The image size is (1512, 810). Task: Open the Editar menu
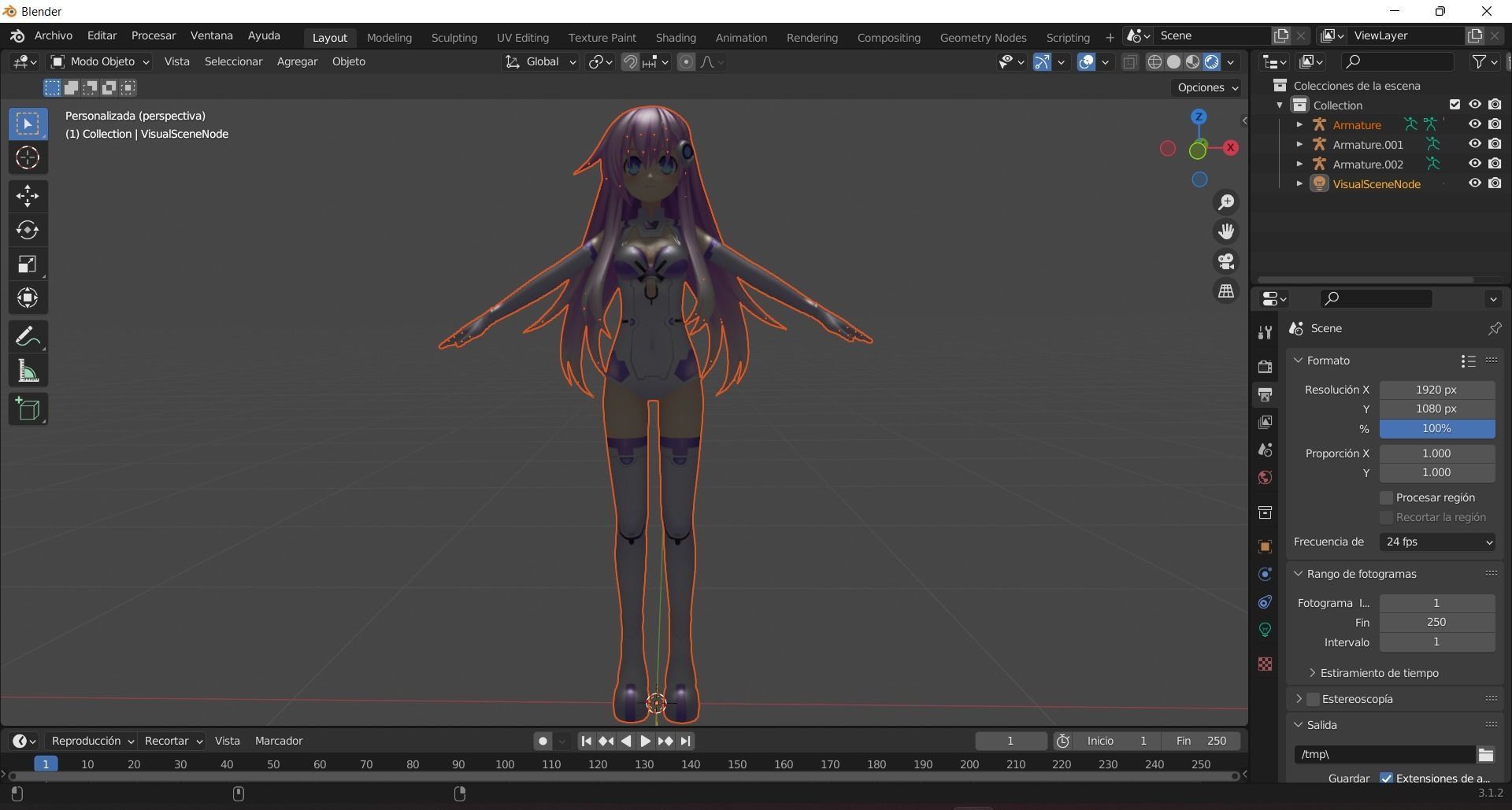click(x=102, y=36)
